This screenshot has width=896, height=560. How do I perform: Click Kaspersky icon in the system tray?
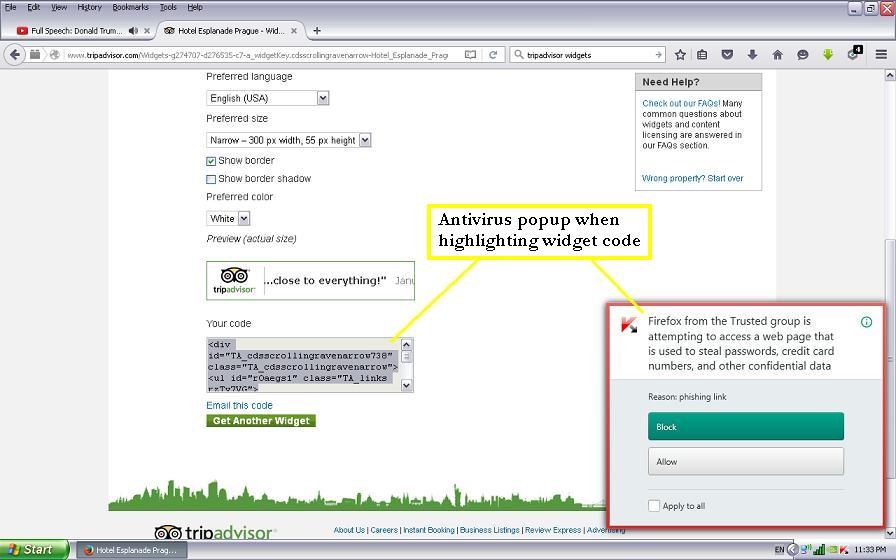click(x=845, y=549)
